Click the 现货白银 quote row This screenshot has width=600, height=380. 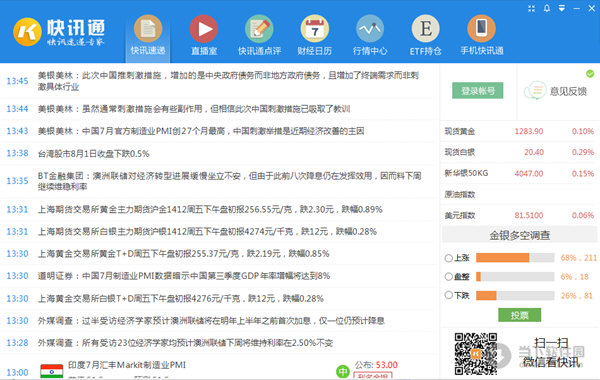(519, 152)
